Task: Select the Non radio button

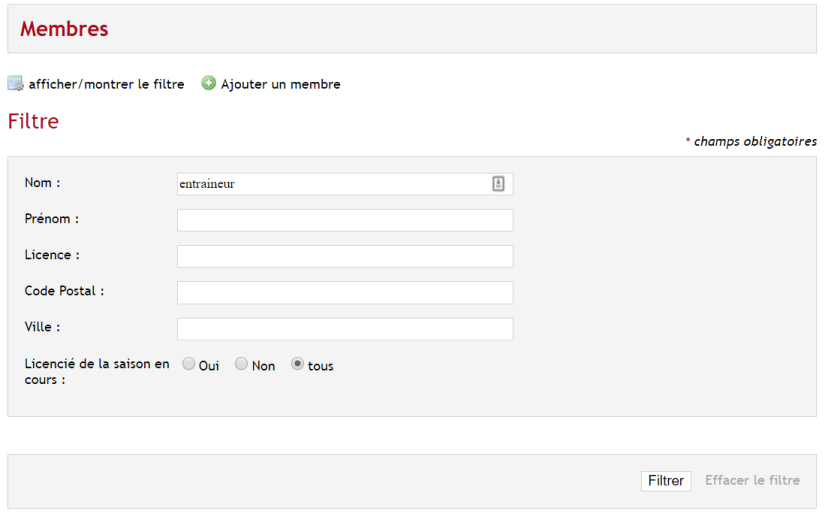Action: (241, 364)
